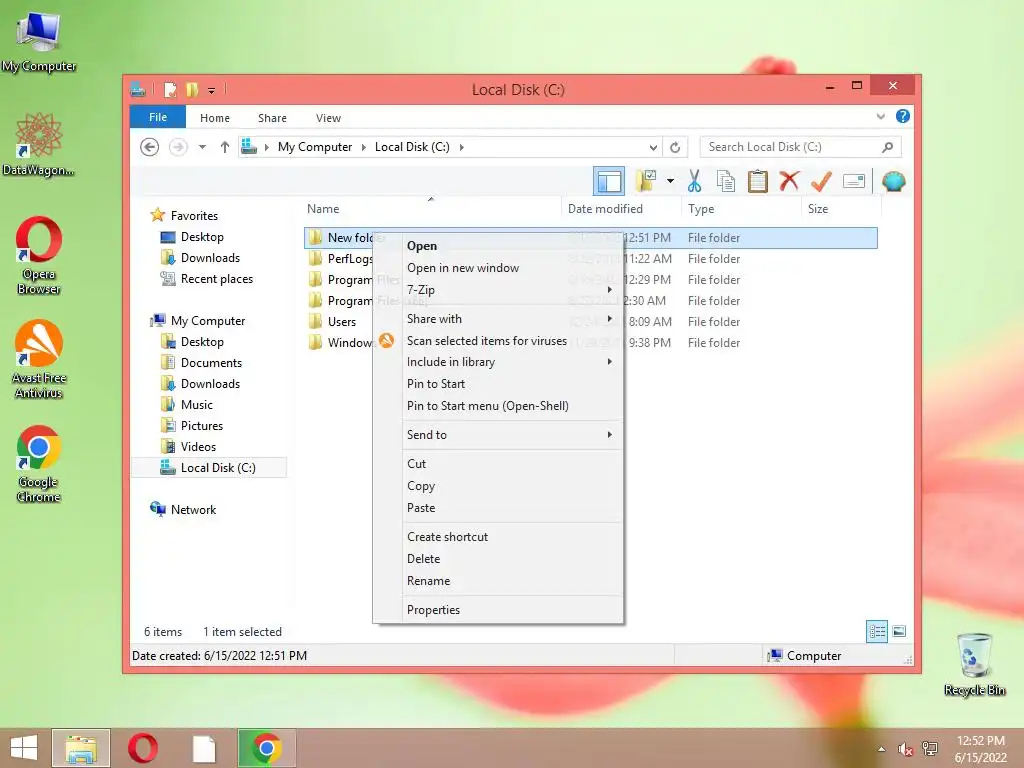Switch to Details view icon in status bar
Viewport: 1024px width, 768px height.
click(x=876, y=631)
